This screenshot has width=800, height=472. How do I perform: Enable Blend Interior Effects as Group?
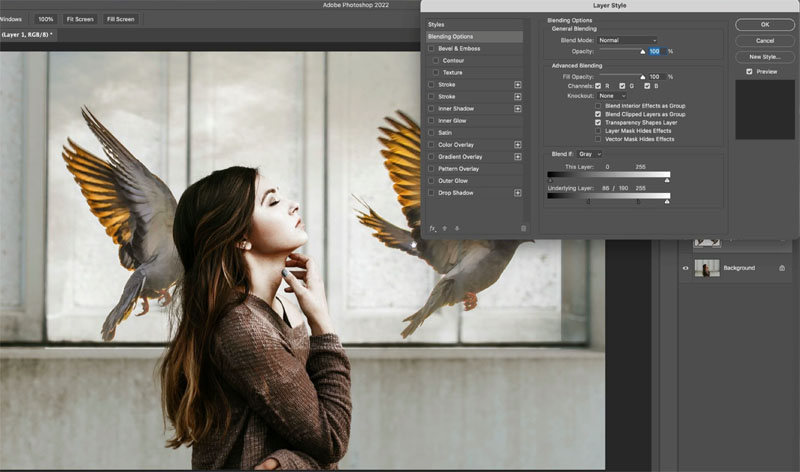tap(598, 106)
